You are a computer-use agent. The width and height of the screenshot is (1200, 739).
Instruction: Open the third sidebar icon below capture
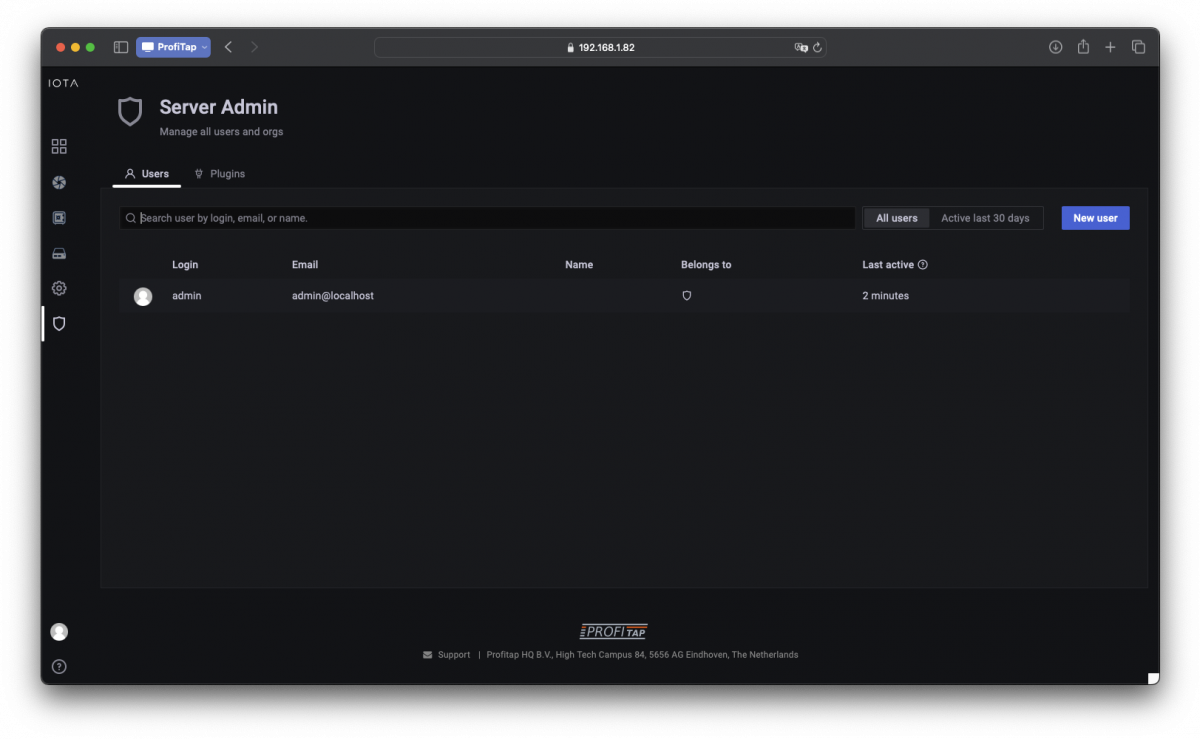(x=59, y=218)
